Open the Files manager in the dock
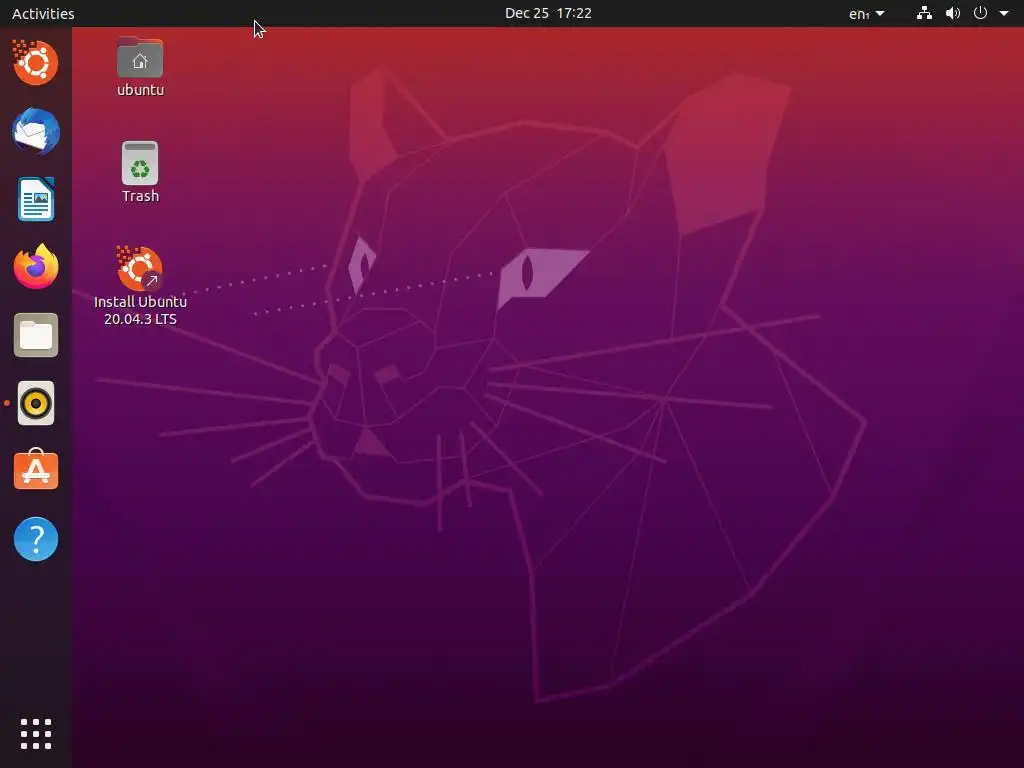The image size is (1024, 768). point(35,335)
